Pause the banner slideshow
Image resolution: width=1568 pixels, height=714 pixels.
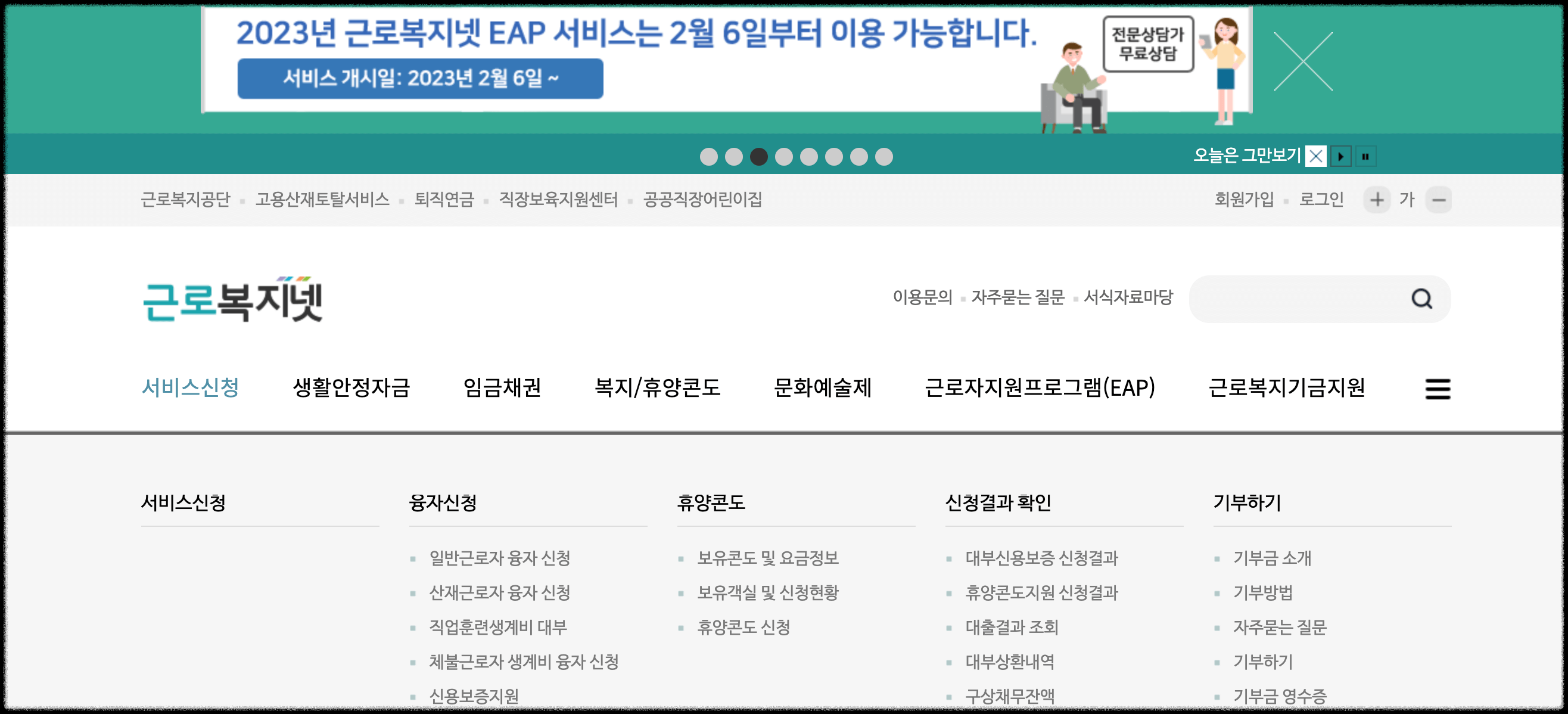[x=1365, y=156]
